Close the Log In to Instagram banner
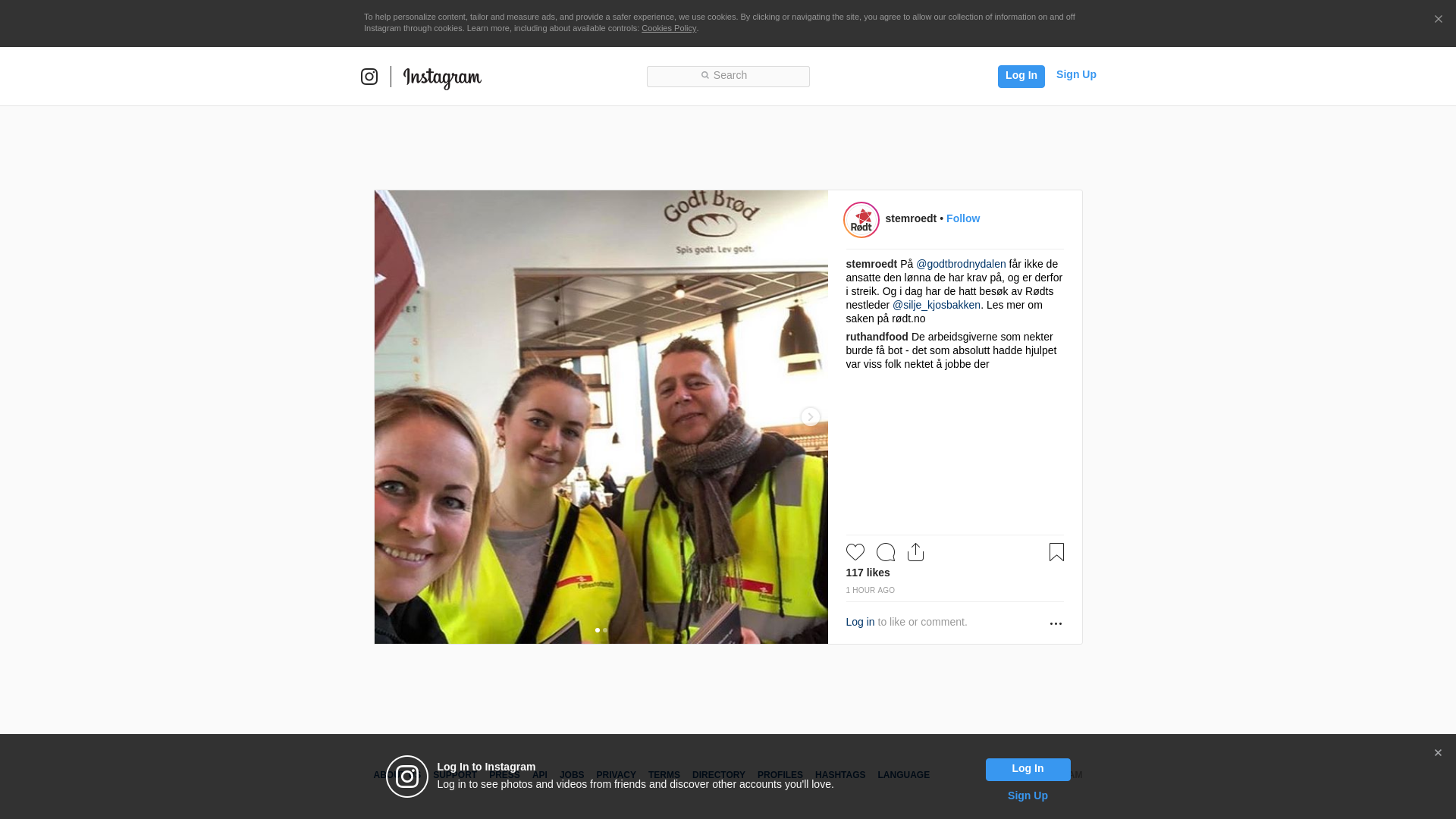The width and height of the screenshot is (1456, 819). click(x=1438, y=753)
